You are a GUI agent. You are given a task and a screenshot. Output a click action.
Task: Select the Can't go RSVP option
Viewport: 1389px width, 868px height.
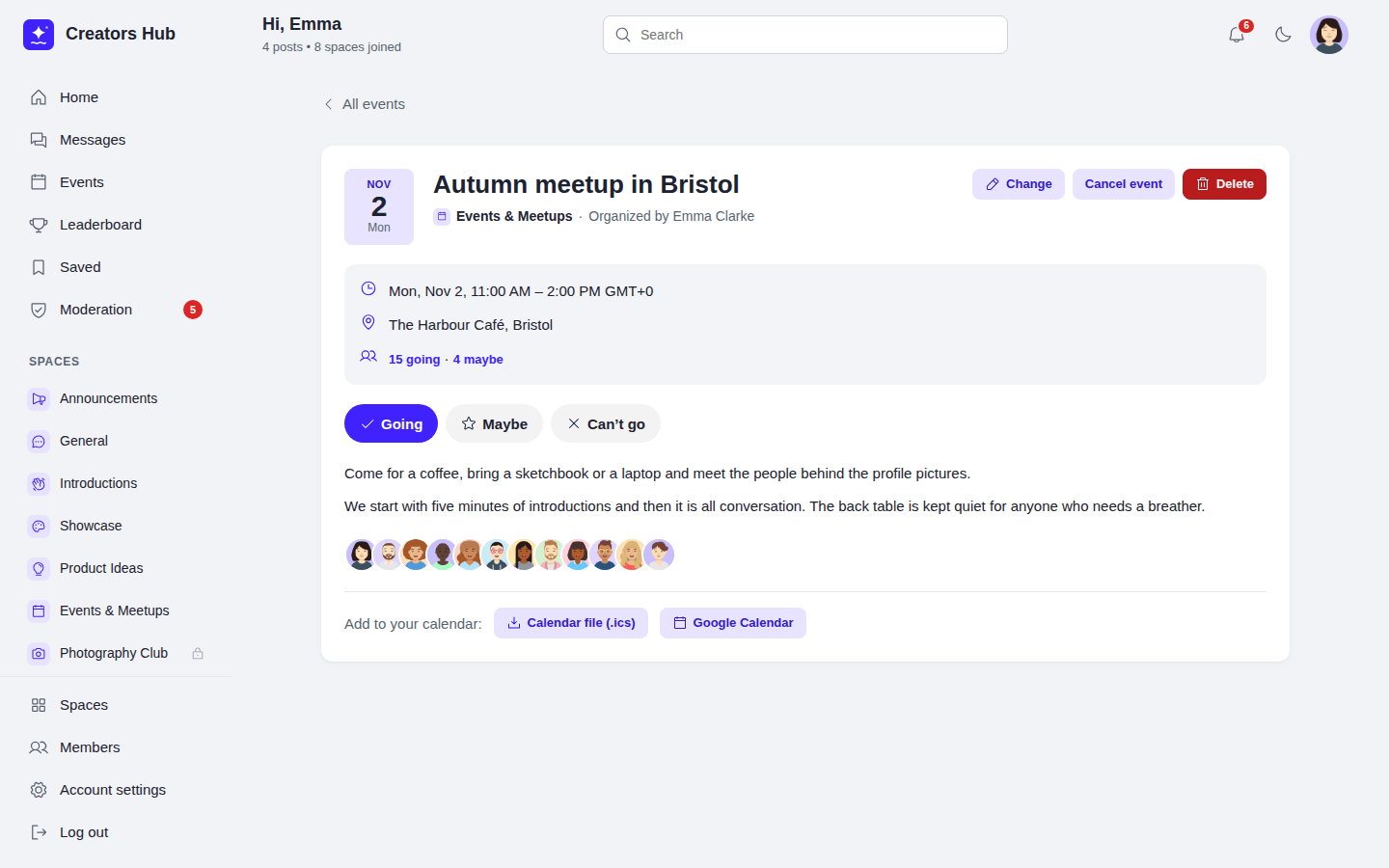pyautogui.click(x=606, y=423)
